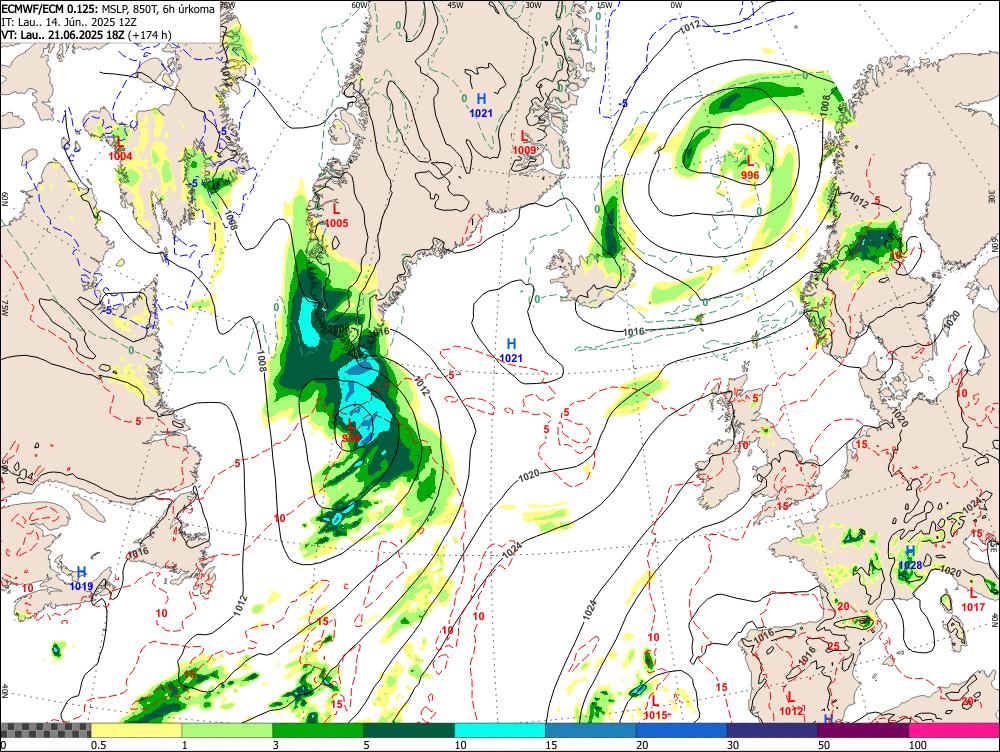
Task: Select the medium green 3–5 legend swatch
Action: [x=318, y=730]
